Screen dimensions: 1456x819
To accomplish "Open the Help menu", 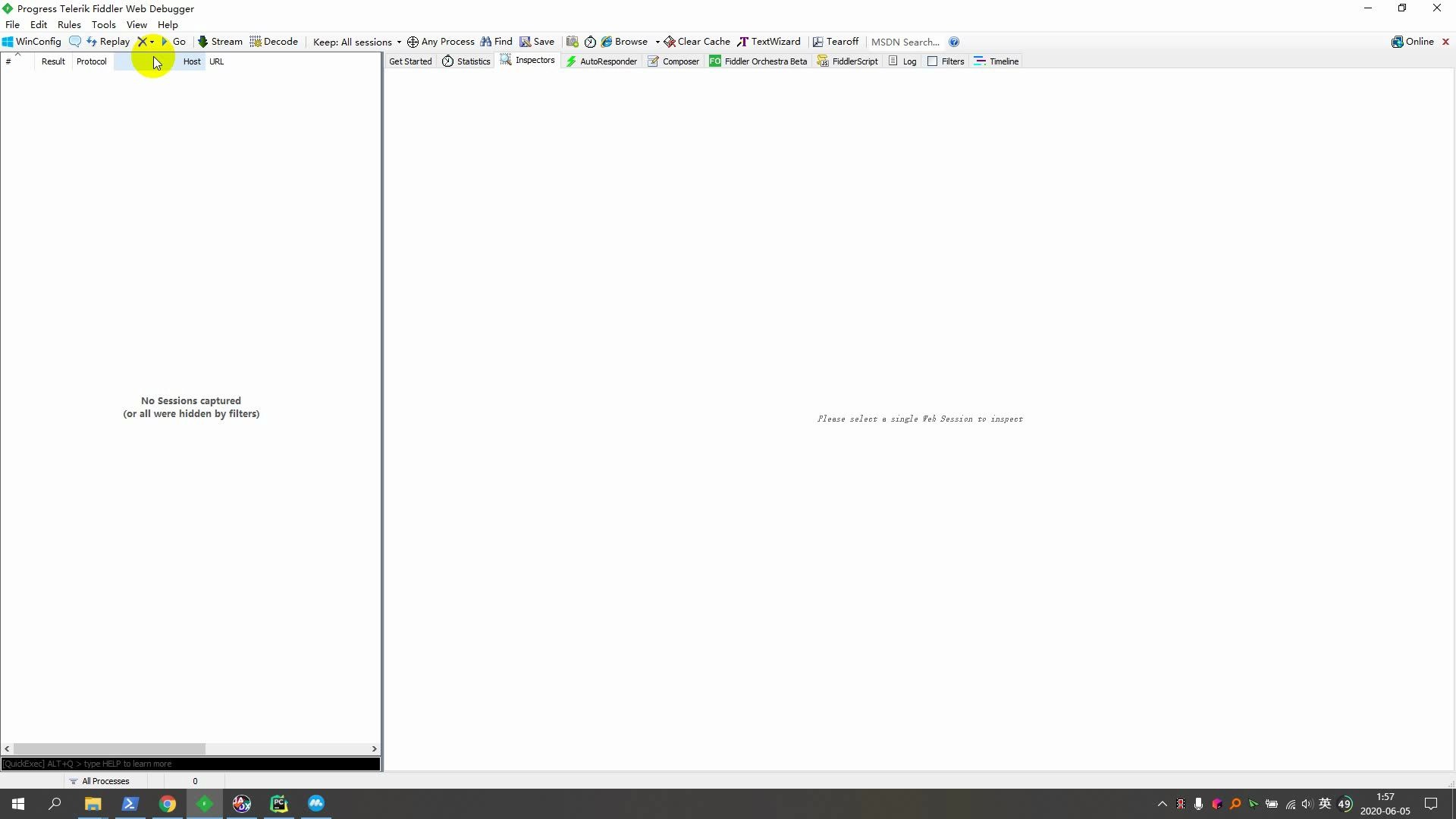I will pos(168,24).
